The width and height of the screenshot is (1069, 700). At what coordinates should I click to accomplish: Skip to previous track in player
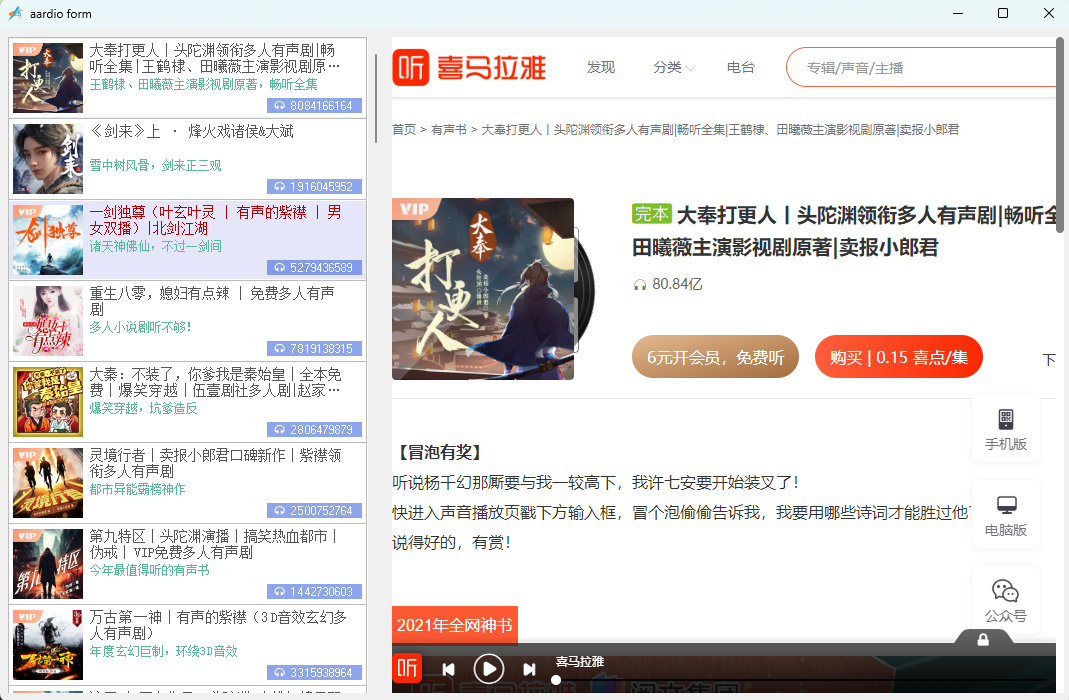[449, 669]
